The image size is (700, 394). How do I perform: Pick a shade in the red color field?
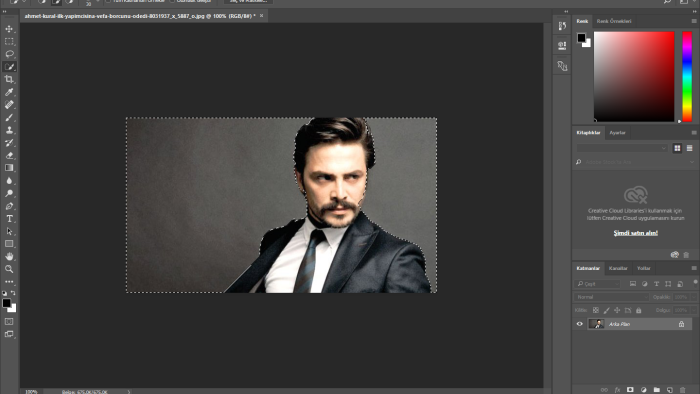tap(634, 76)
